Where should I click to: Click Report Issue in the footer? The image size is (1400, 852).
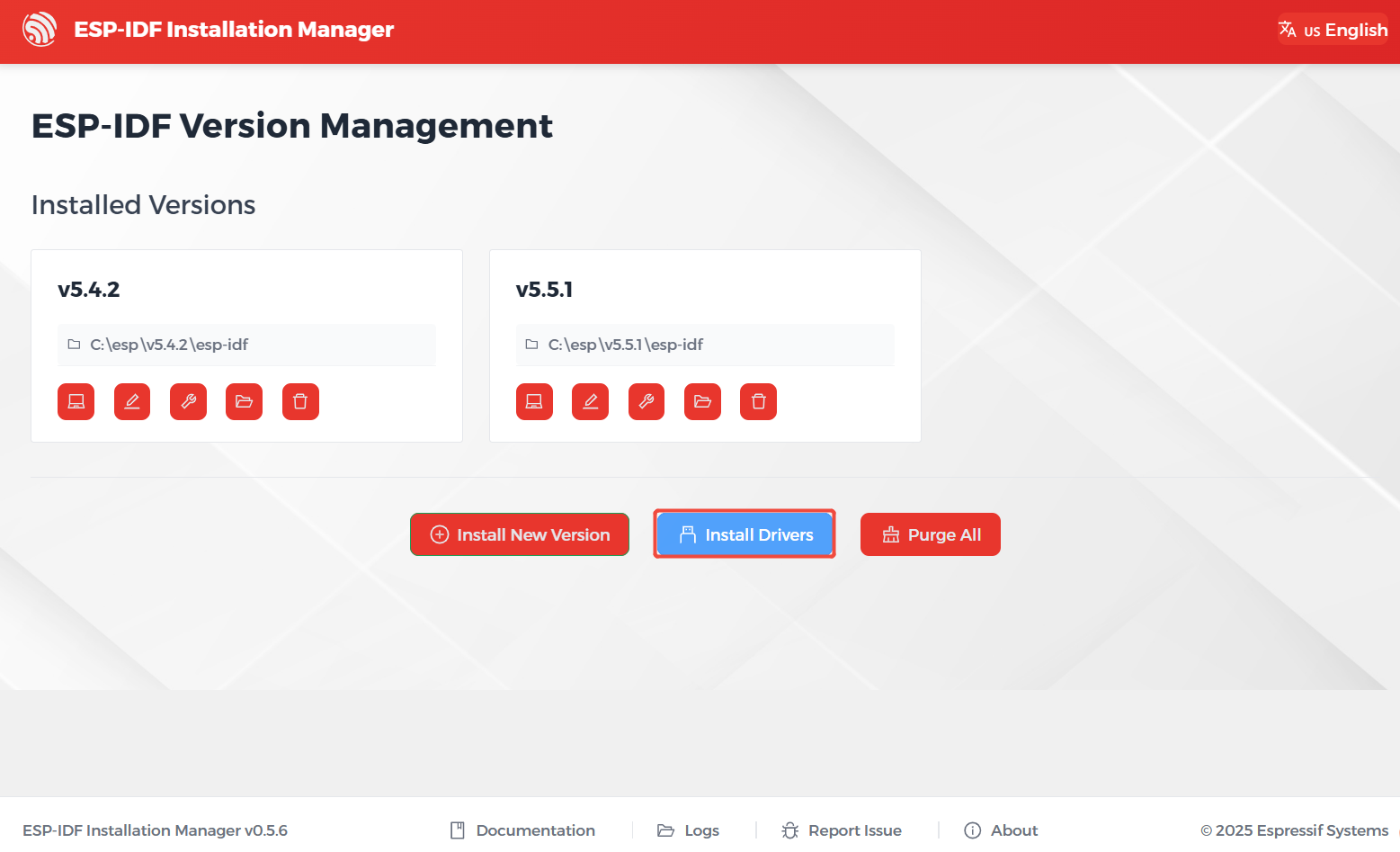click(x=842, y=830)
